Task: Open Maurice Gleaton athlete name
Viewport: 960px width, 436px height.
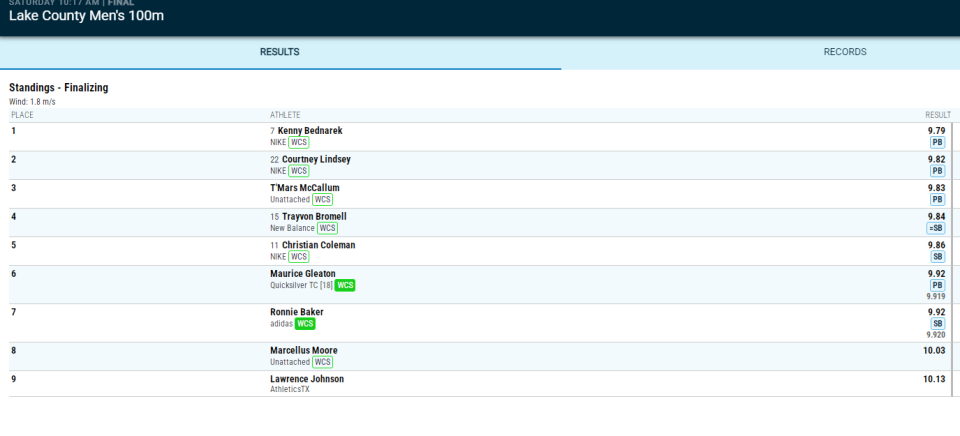Action: pos(303,274)
